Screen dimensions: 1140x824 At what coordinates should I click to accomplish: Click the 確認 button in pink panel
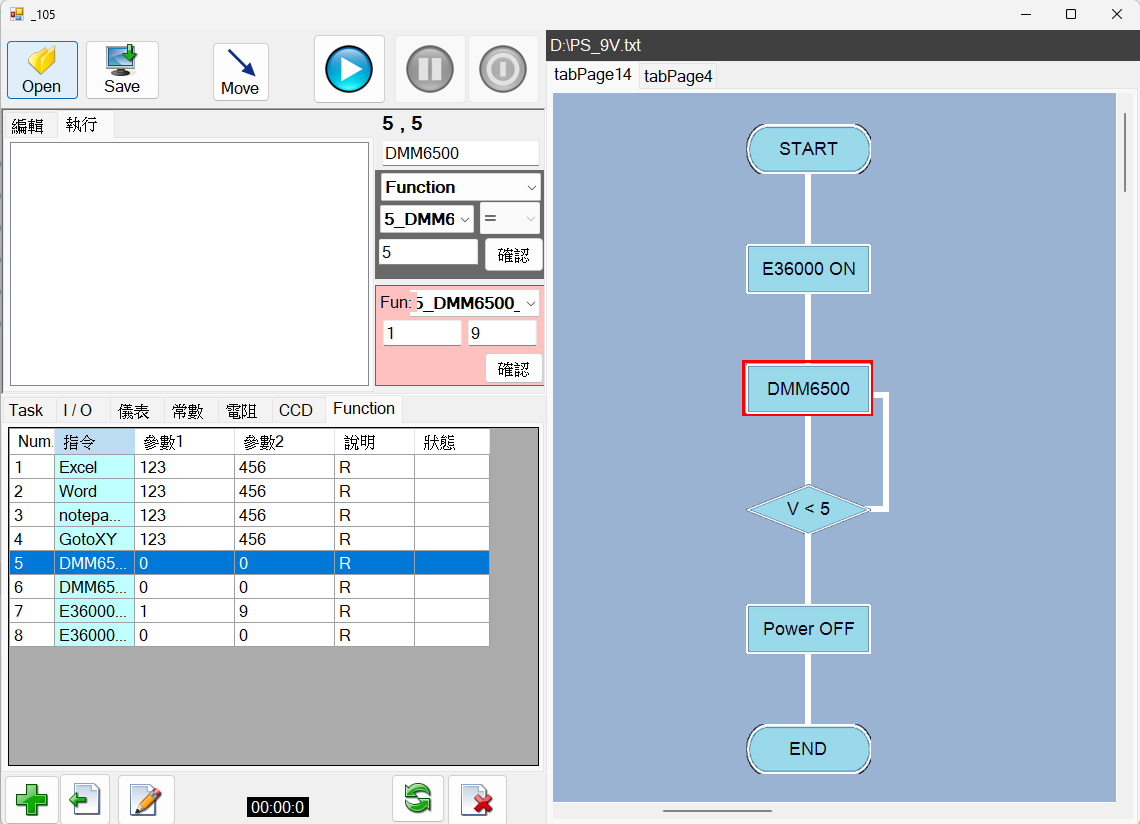(x=513, y=369)
